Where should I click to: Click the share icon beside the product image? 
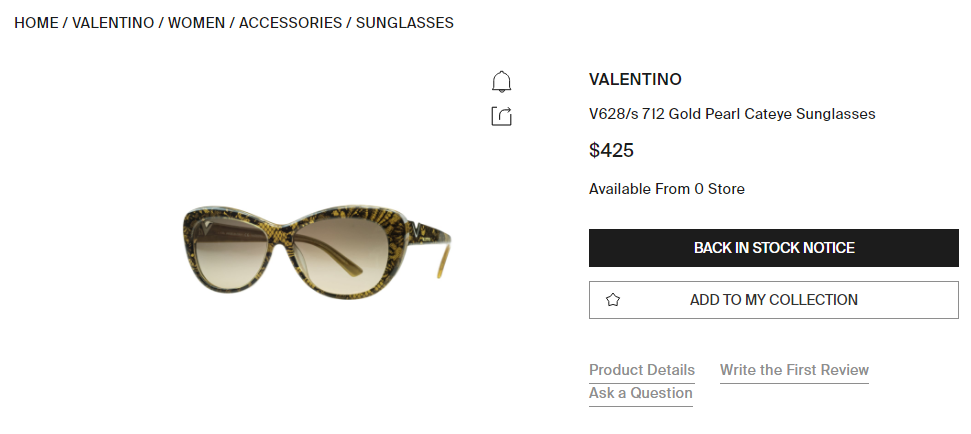pyautogui.click(x=502, y=116)
